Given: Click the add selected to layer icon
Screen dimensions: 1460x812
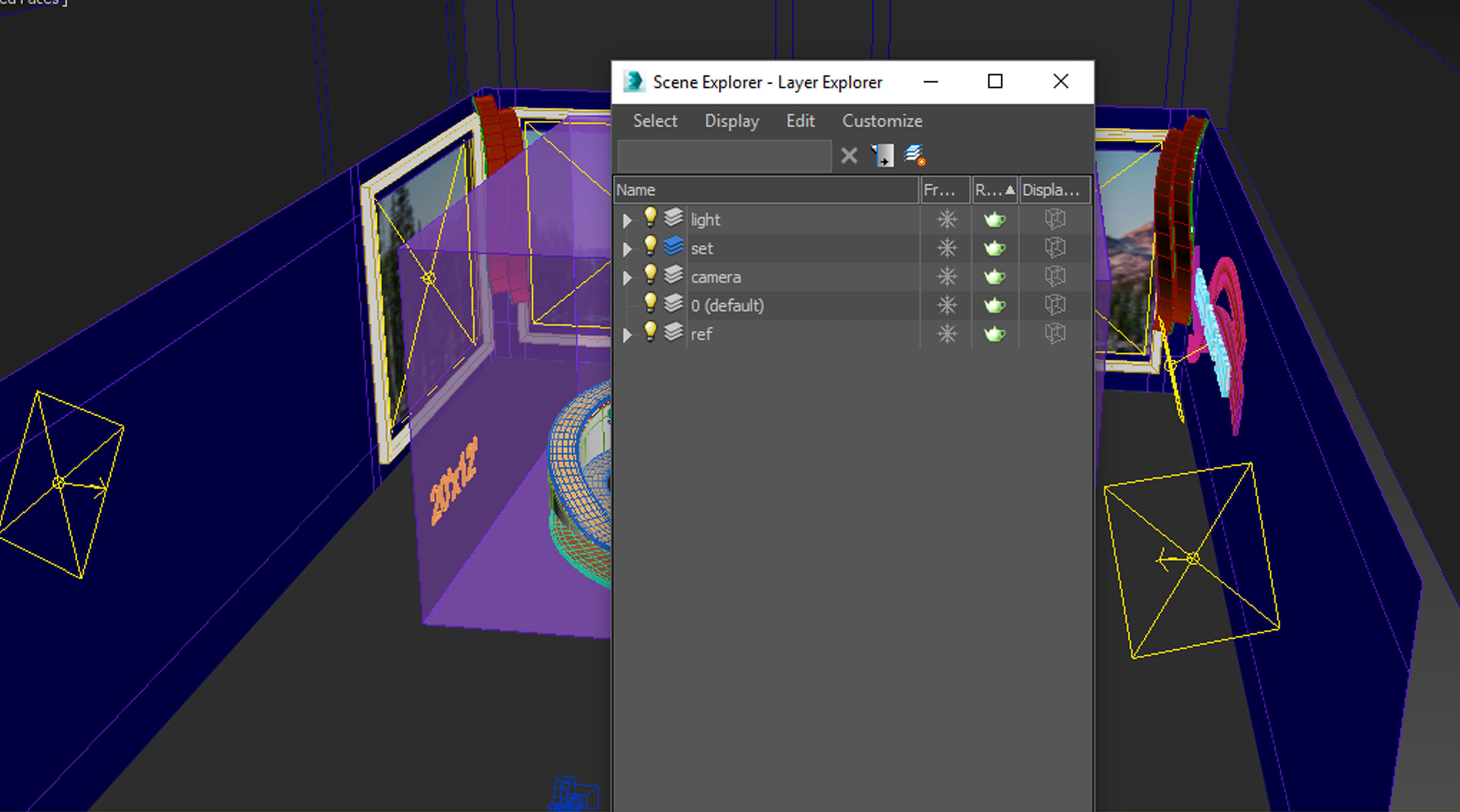Looking at the screenshot, I should [882, 155].
